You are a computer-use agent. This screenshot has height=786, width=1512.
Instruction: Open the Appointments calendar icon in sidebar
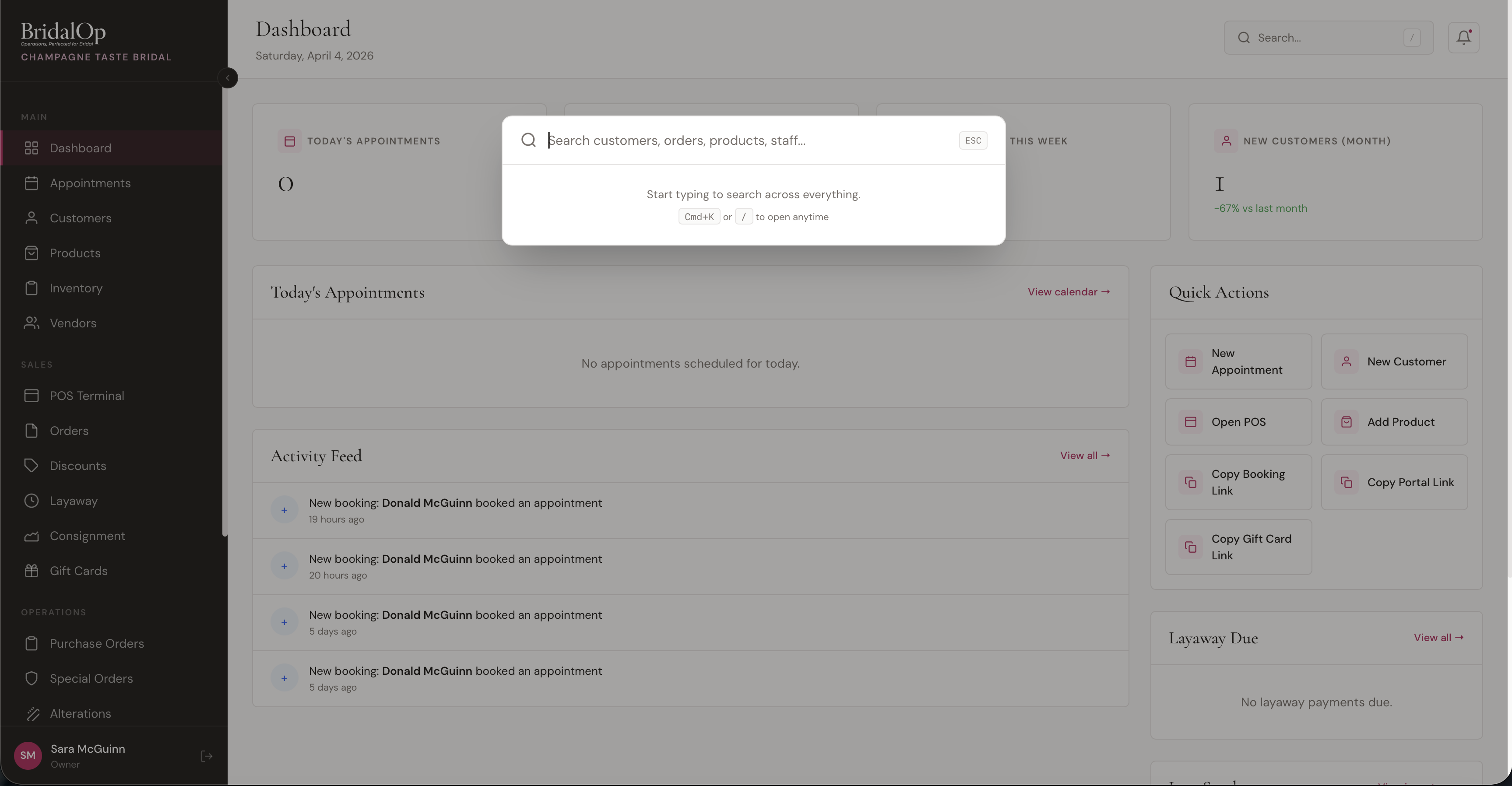32,182
